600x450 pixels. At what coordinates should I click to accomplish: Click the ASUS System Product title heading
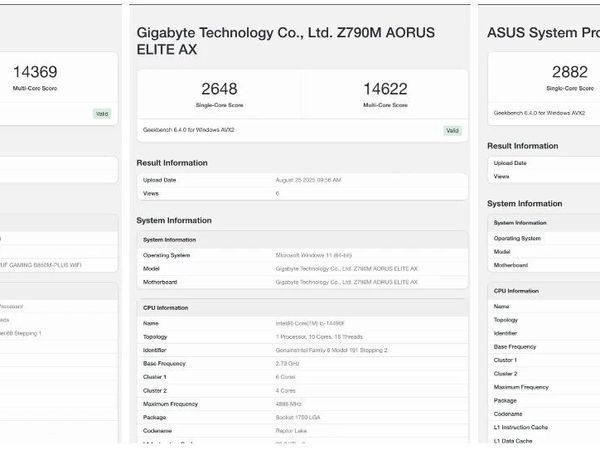[x=543, y=33]
